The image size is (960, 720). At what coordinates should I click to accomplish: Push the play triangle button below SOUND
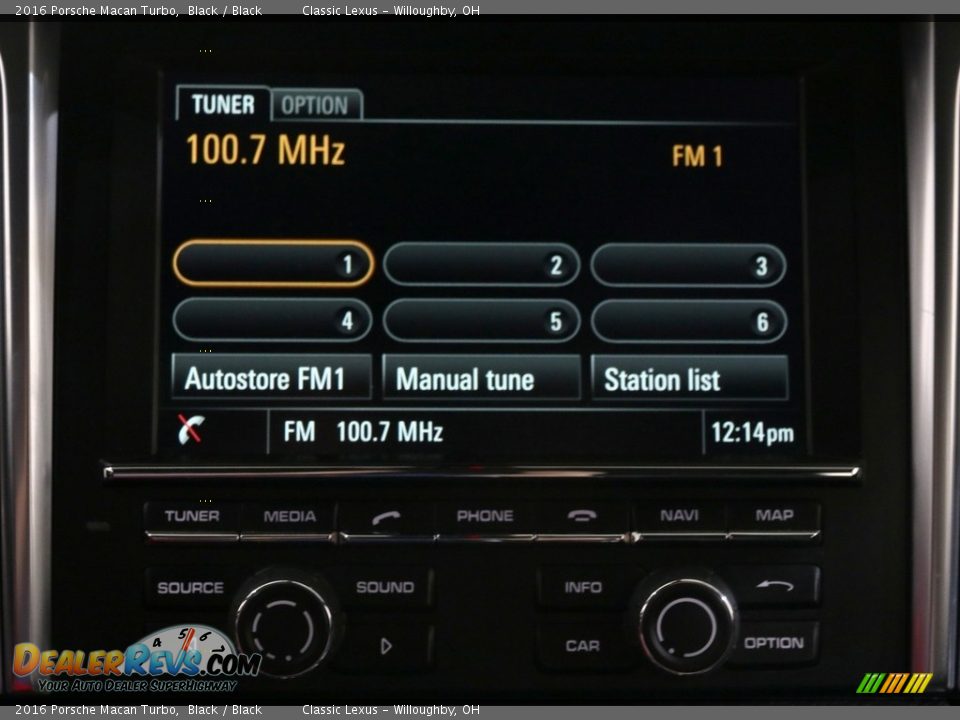click(386, 646)
